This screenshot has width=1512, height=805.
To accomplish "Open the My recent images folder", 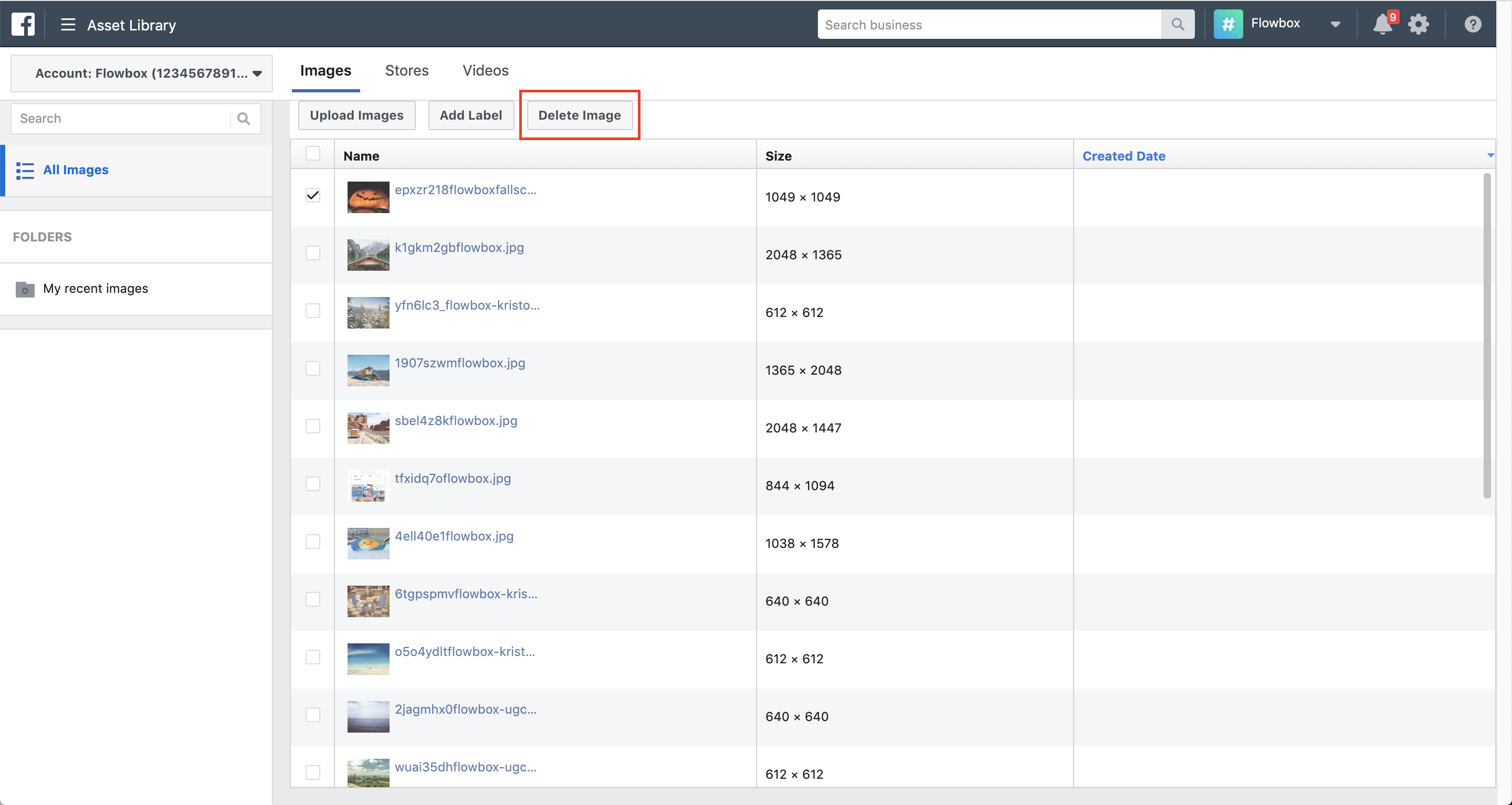I will [95, 289].
